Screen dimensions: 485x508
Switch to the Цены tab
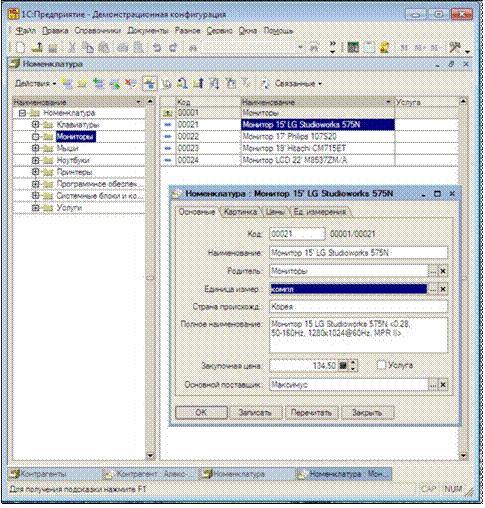point(275,212)
